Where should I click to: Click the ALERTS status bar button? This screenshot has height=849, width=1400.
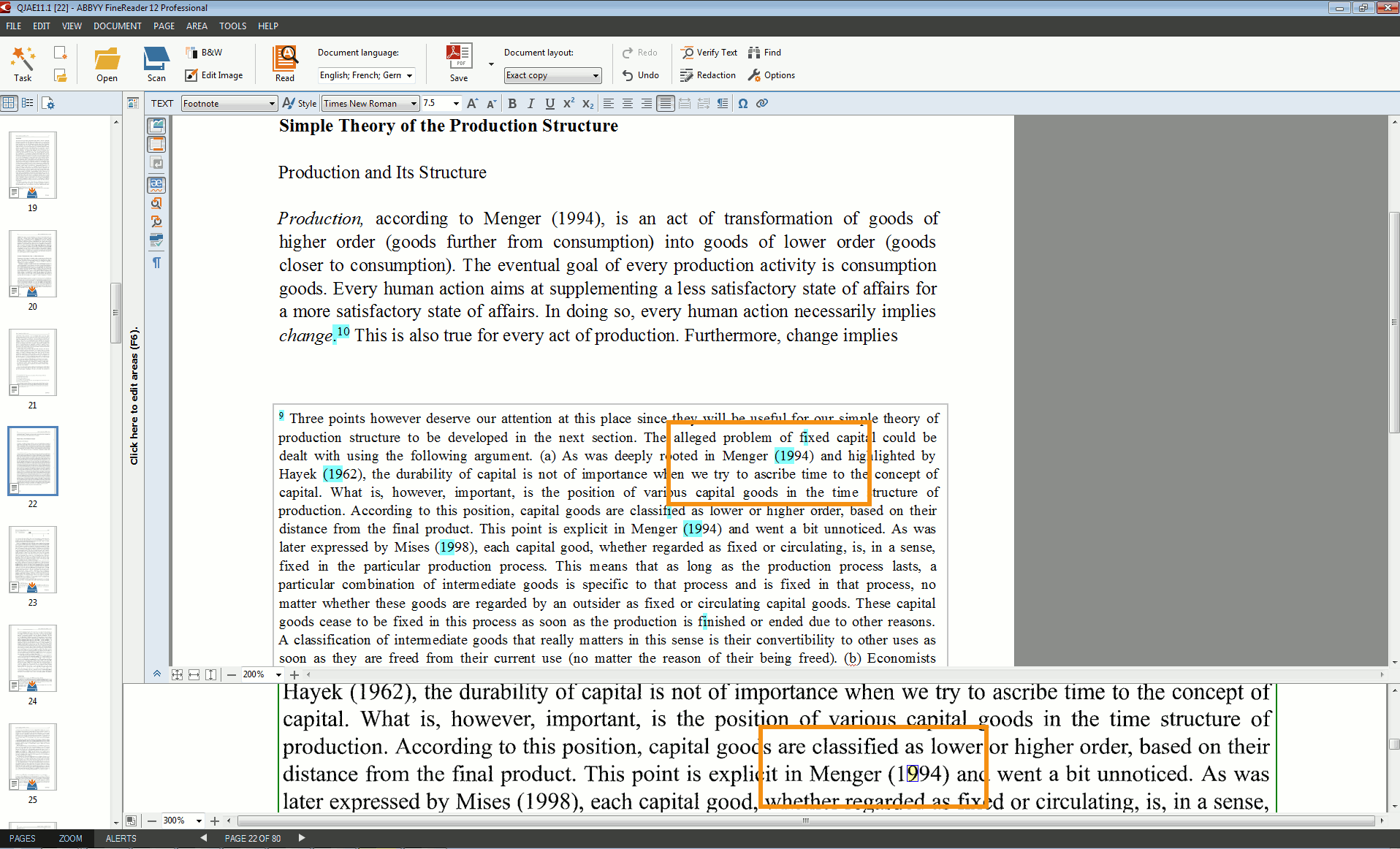pyautogui.click(x=121, y=839)
